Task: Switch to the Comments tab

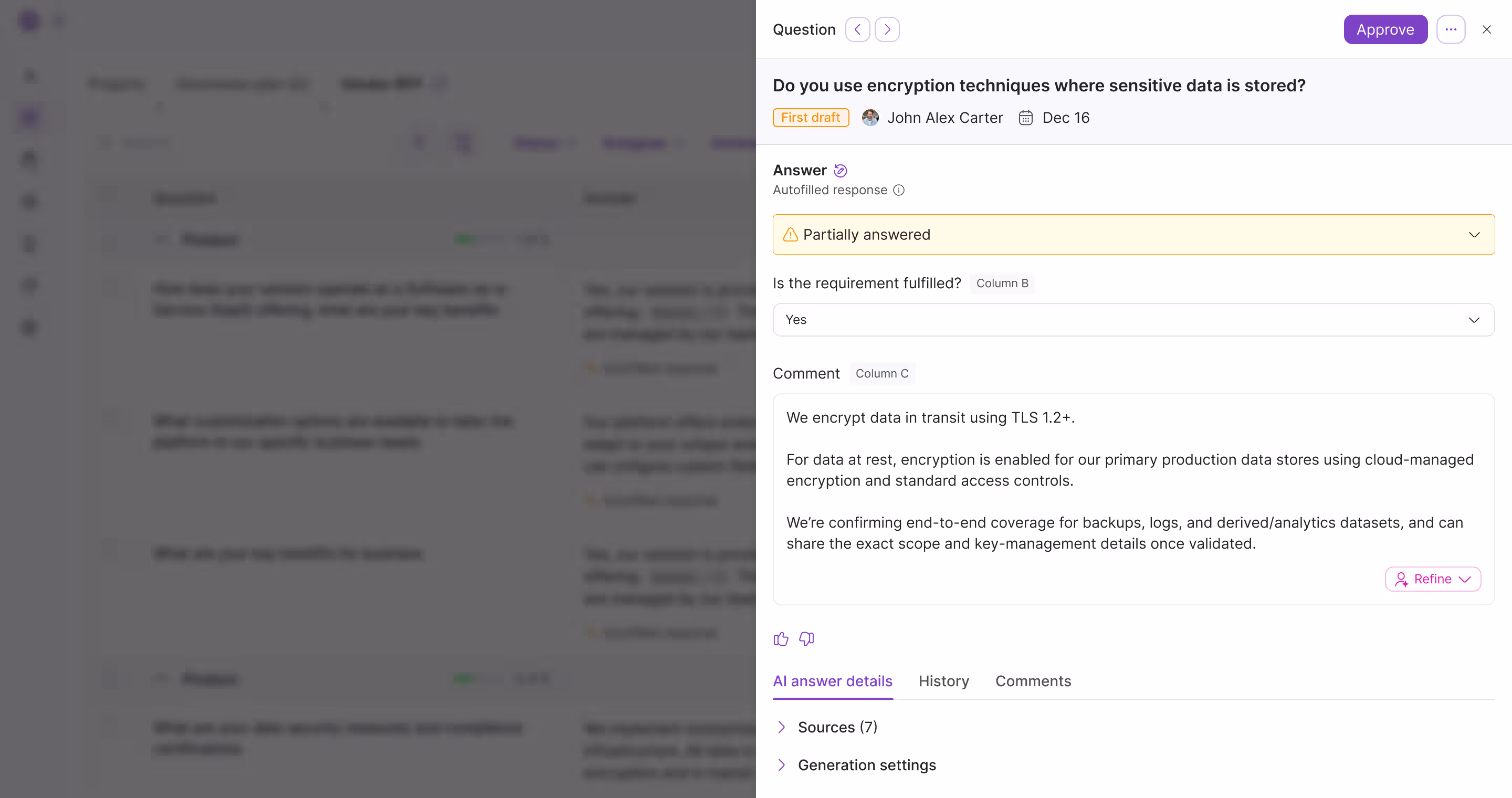Action: [x=1033, y=681]
